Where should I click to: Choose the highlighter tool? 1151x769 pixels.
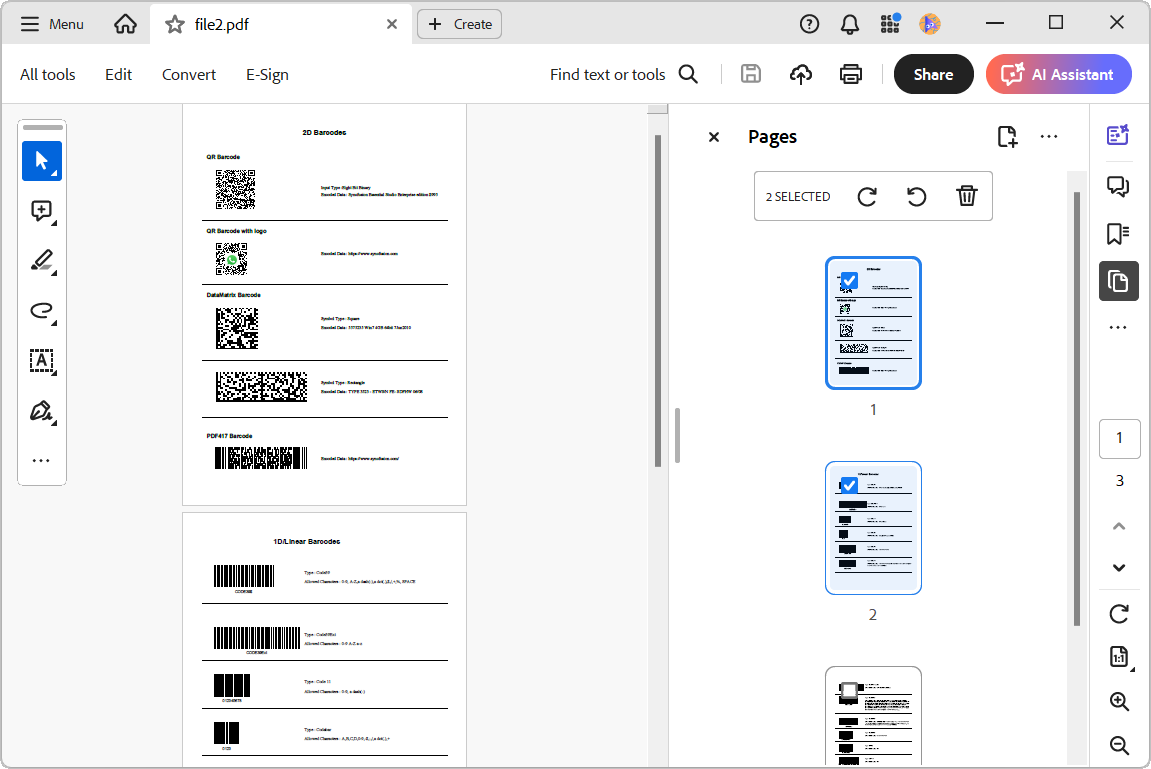click(42, 261)
